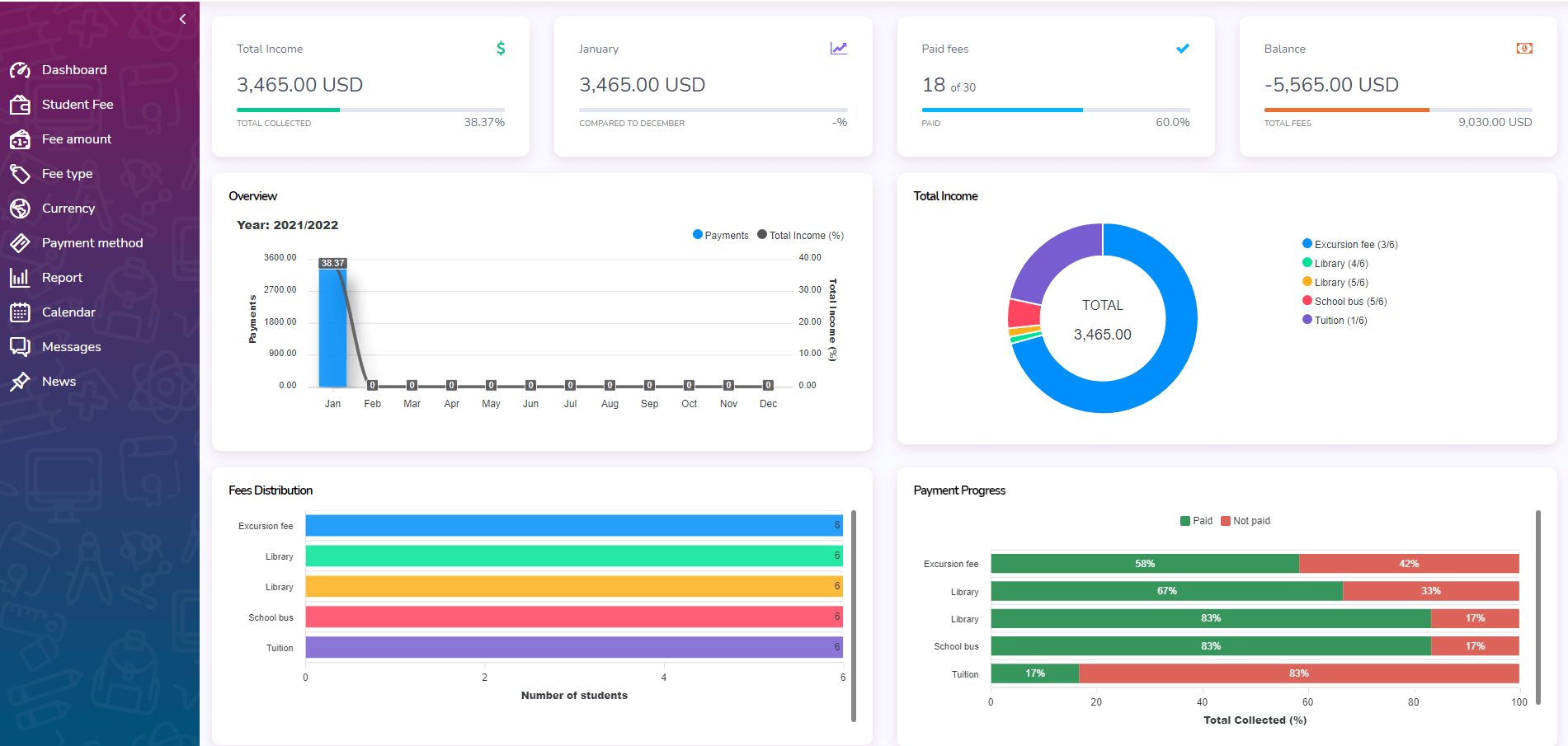
Task: Click the Fee type tag icon
Action: (x=20, y=174)
